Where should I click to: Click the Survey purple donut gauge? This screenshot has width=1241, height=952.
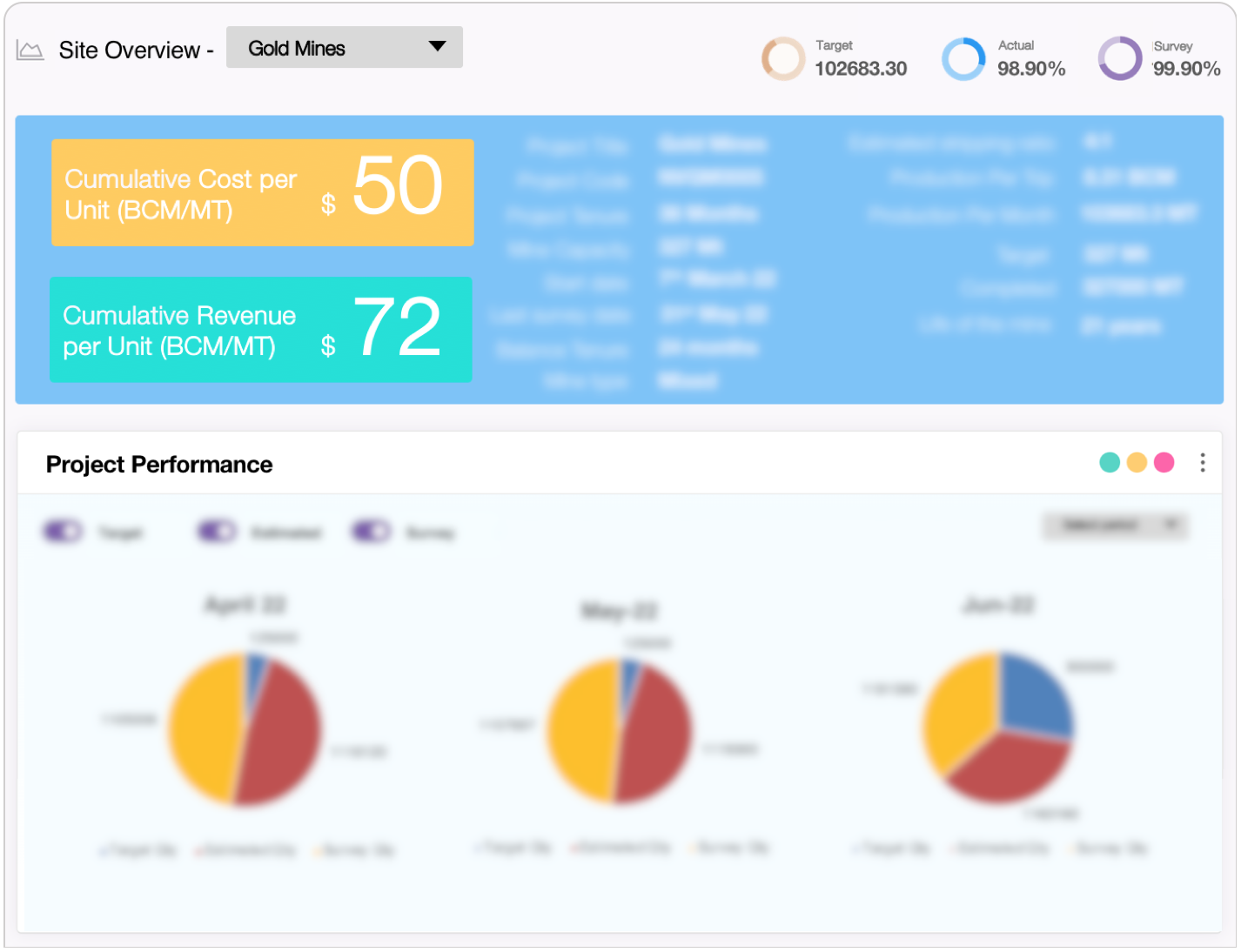coord(1119,59)
